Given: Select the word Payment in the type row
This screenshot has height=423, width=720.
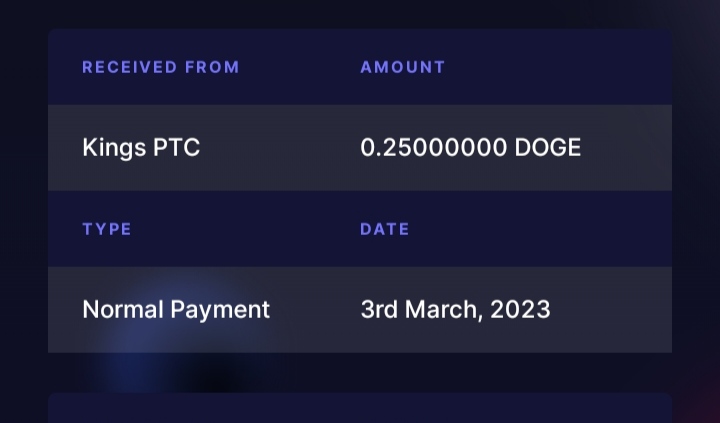Looking at the screenshot, I should coord(220,310).
